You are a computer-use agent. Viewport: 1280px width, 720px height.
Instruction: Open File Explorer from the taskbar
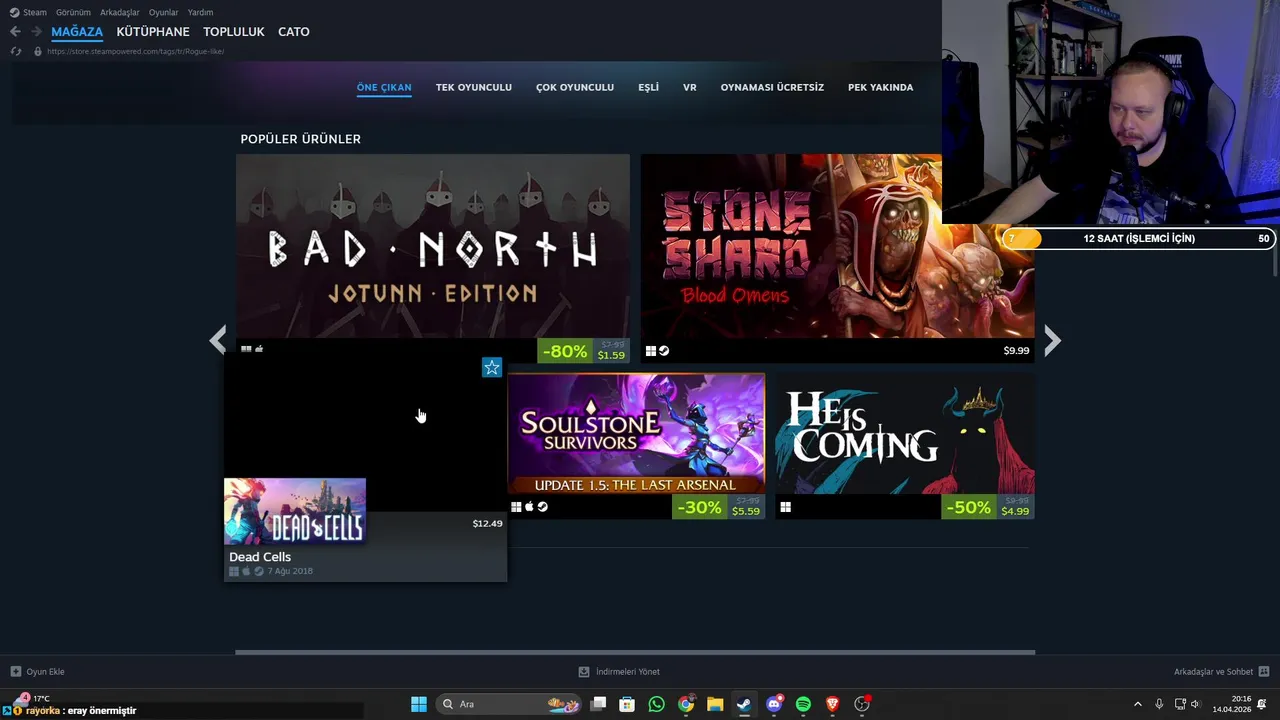(x=715, y=704)
